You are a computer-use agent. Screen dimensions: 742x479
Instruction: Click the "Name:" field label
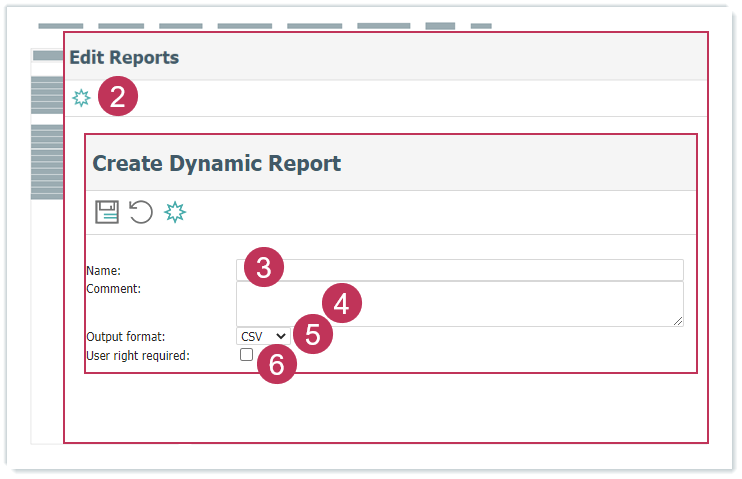[x=103, y=270]
